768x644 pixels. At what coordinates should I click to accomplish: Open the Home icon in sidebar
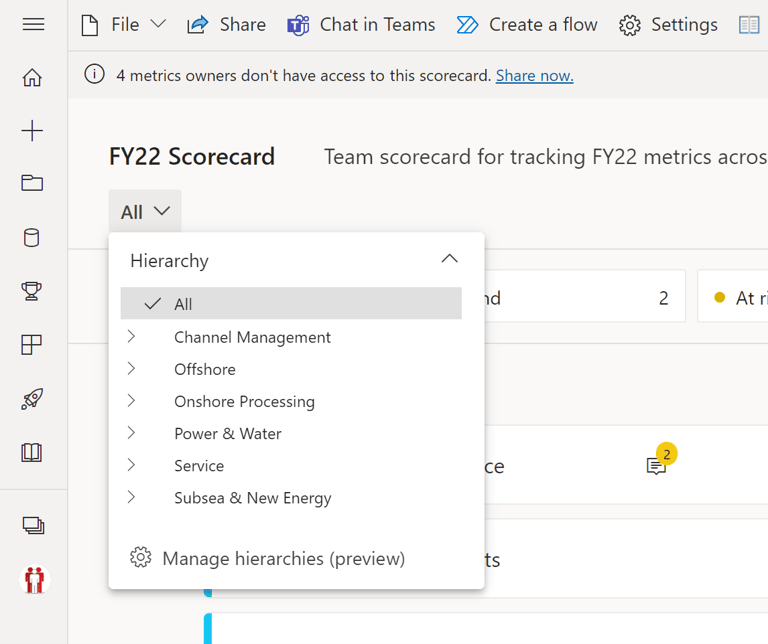pyautogui.click(x=32, y=78)
